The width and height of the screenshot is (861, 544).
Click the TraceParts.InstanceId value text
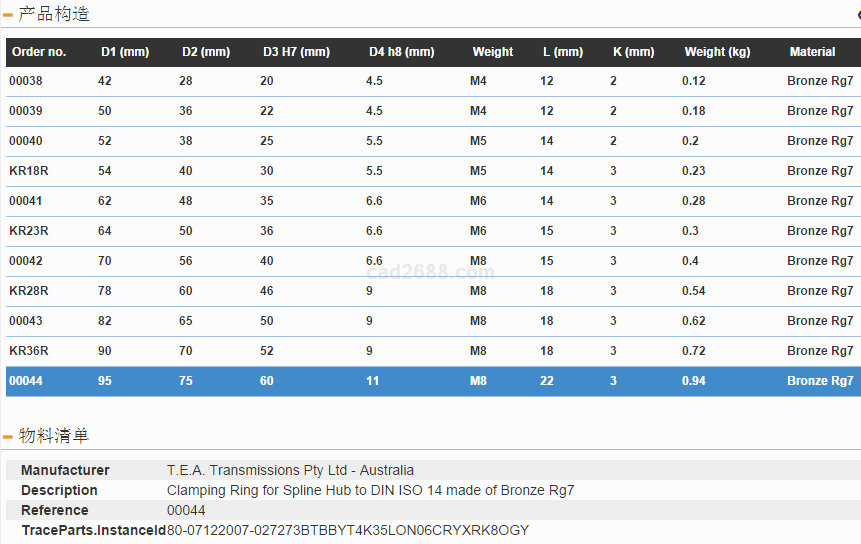tap(348, 530)
